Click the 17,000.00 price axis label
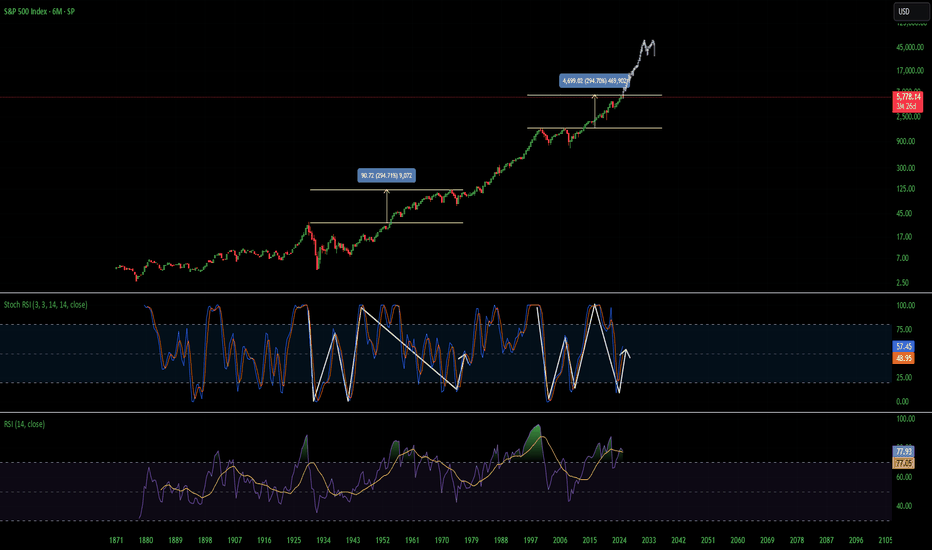Image resolution: width=932 pixels, height=550 pixels. (910, 71)
